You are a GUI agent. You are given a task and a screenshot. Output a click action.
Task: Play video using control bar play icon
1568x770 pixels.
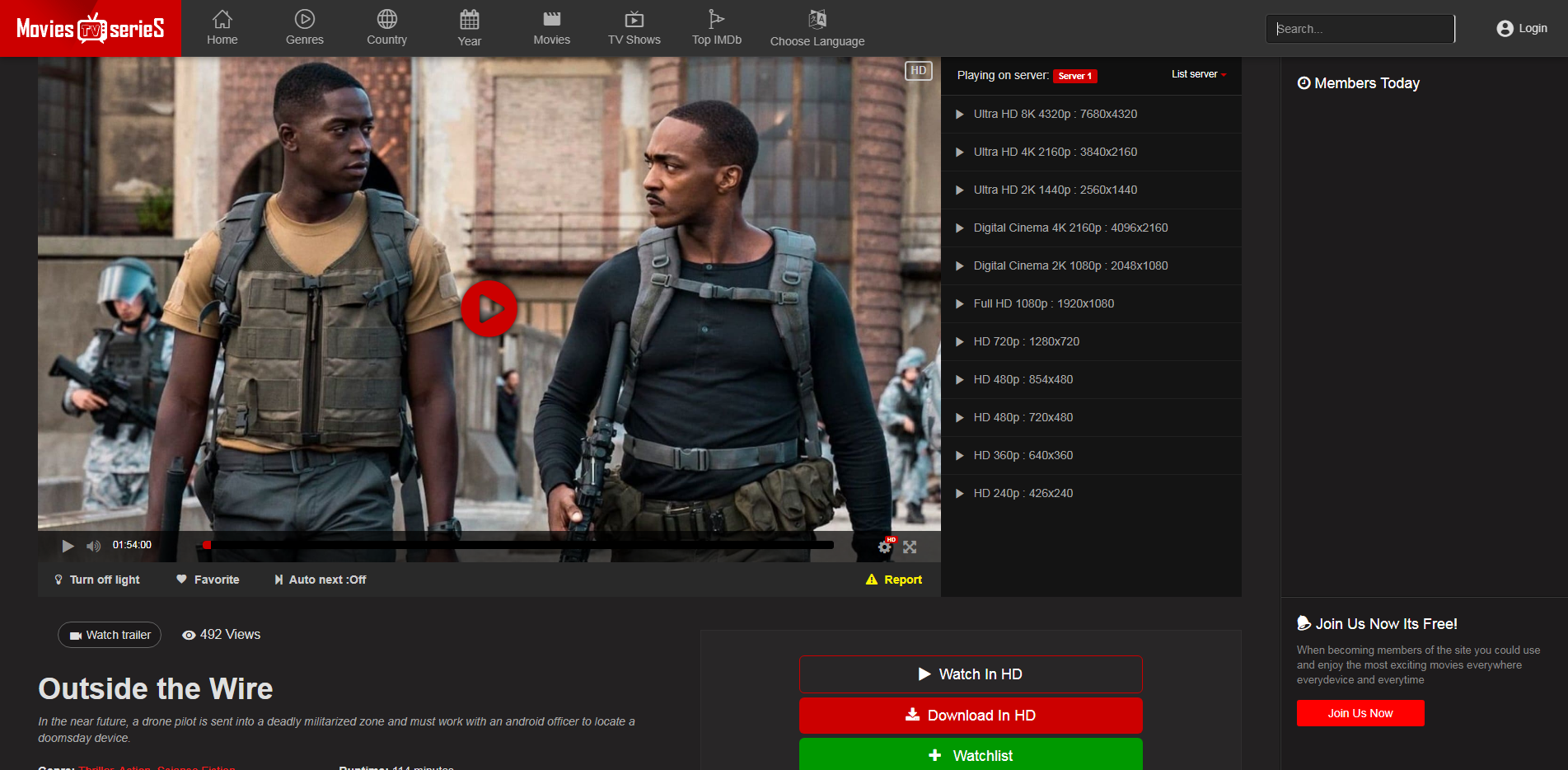pyautogui.click(x=68, y=546)
